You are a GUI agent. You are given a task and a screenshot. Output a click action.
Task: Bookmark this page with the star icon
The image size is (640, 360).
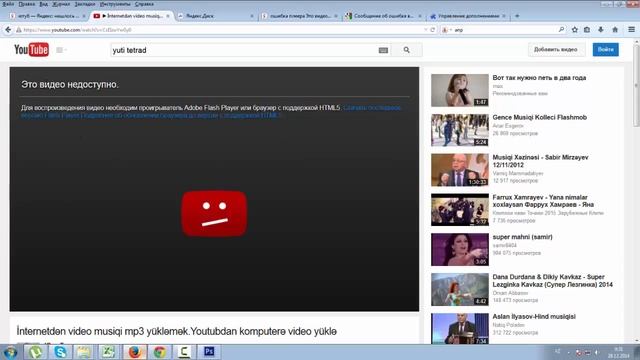click(x=575, y=29)
